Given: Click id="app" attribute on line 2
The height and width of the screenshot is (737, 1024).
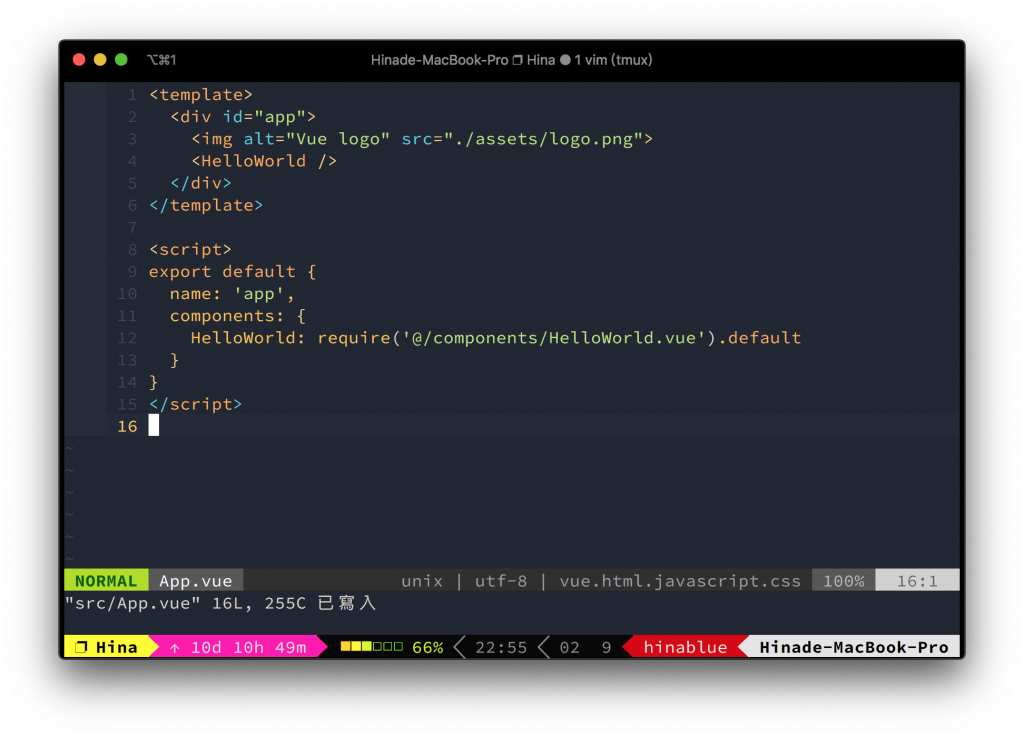Looking at the screenshot, I should coord(264,117).
